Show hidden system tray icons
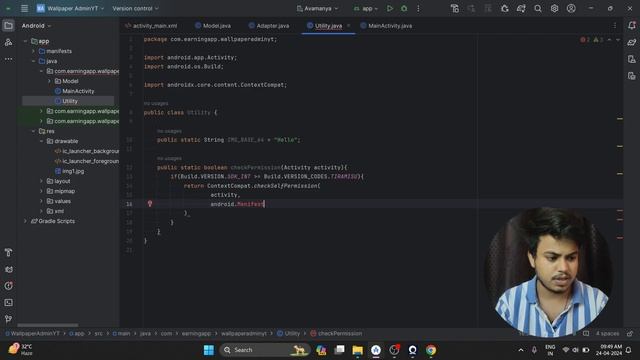Viewport: 640px width, 360px height. tap(521, 350)
